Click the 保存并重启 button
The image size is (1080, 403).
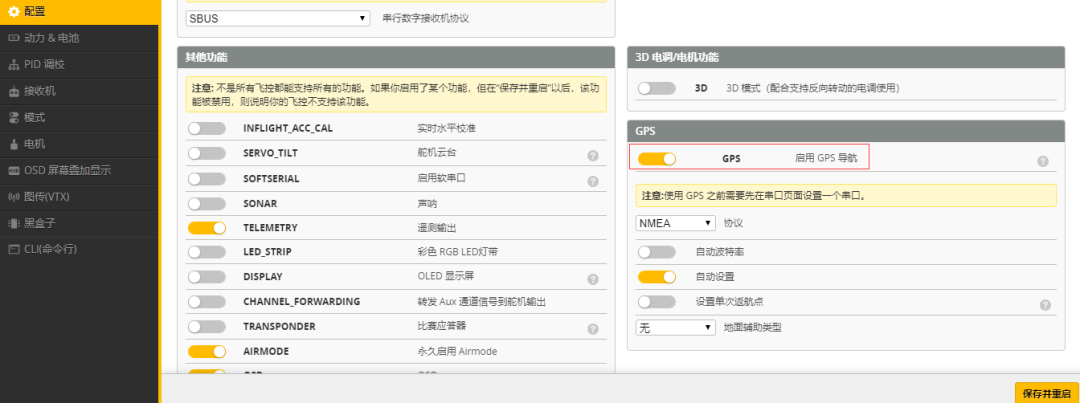point(1046,394)
